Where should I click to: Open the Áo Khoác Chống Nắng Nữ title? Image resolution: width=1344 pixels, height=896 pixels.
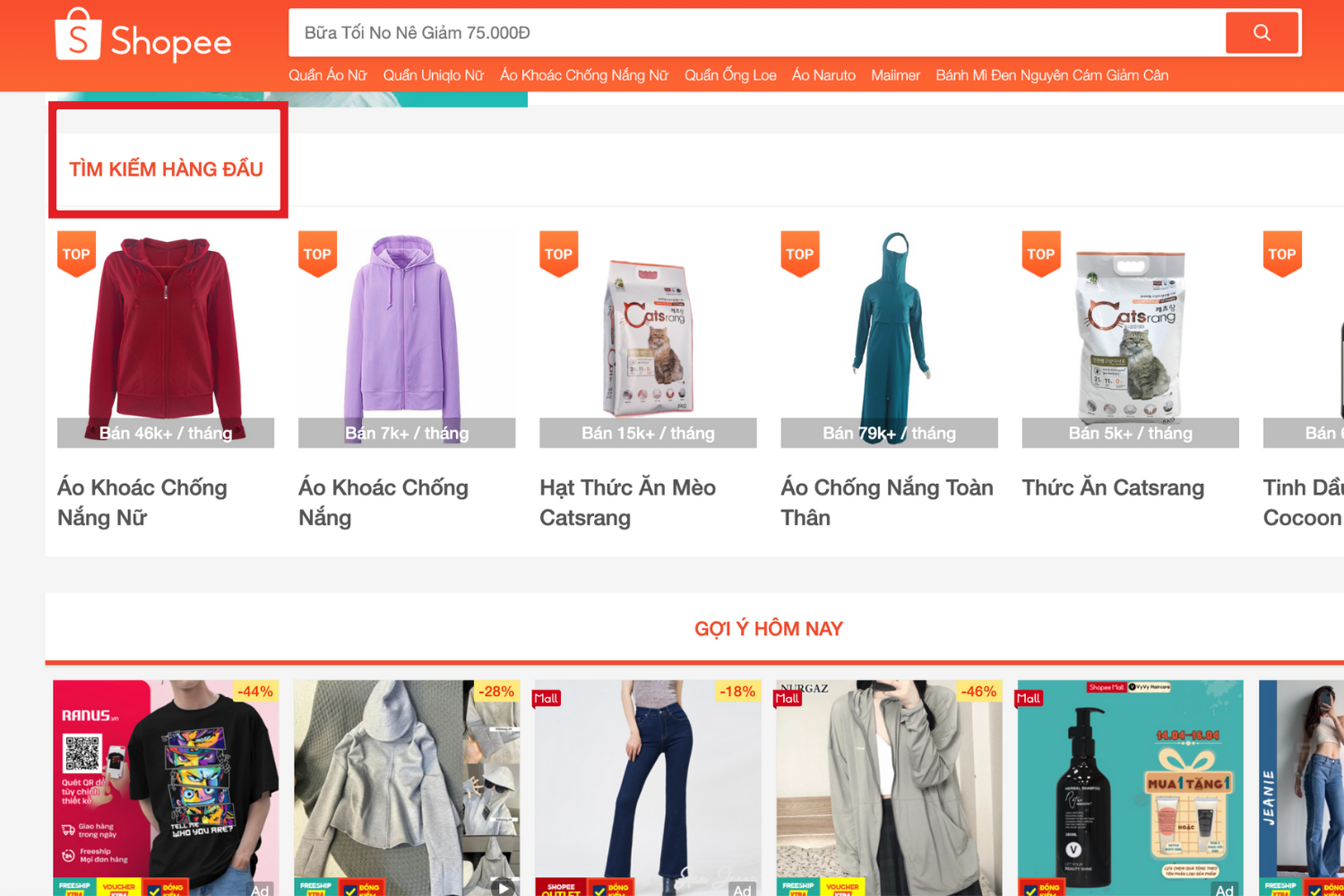point(142,503)
